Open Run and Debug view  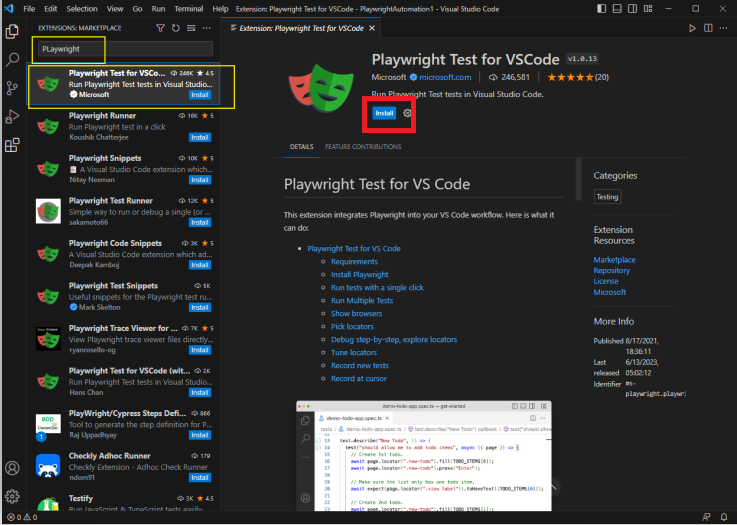pyautogui.click(x=12, y=116)
